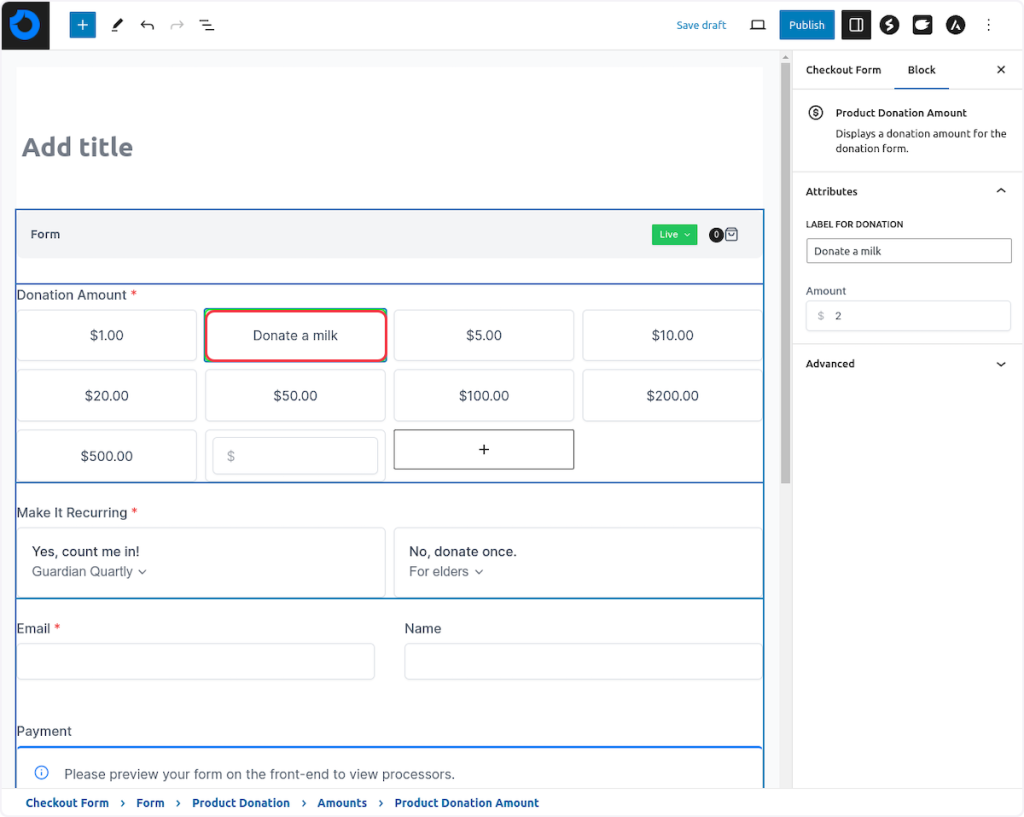The image size is (1024, 817).
Task: Open the three-dot options menu
Action: (989, 25)
